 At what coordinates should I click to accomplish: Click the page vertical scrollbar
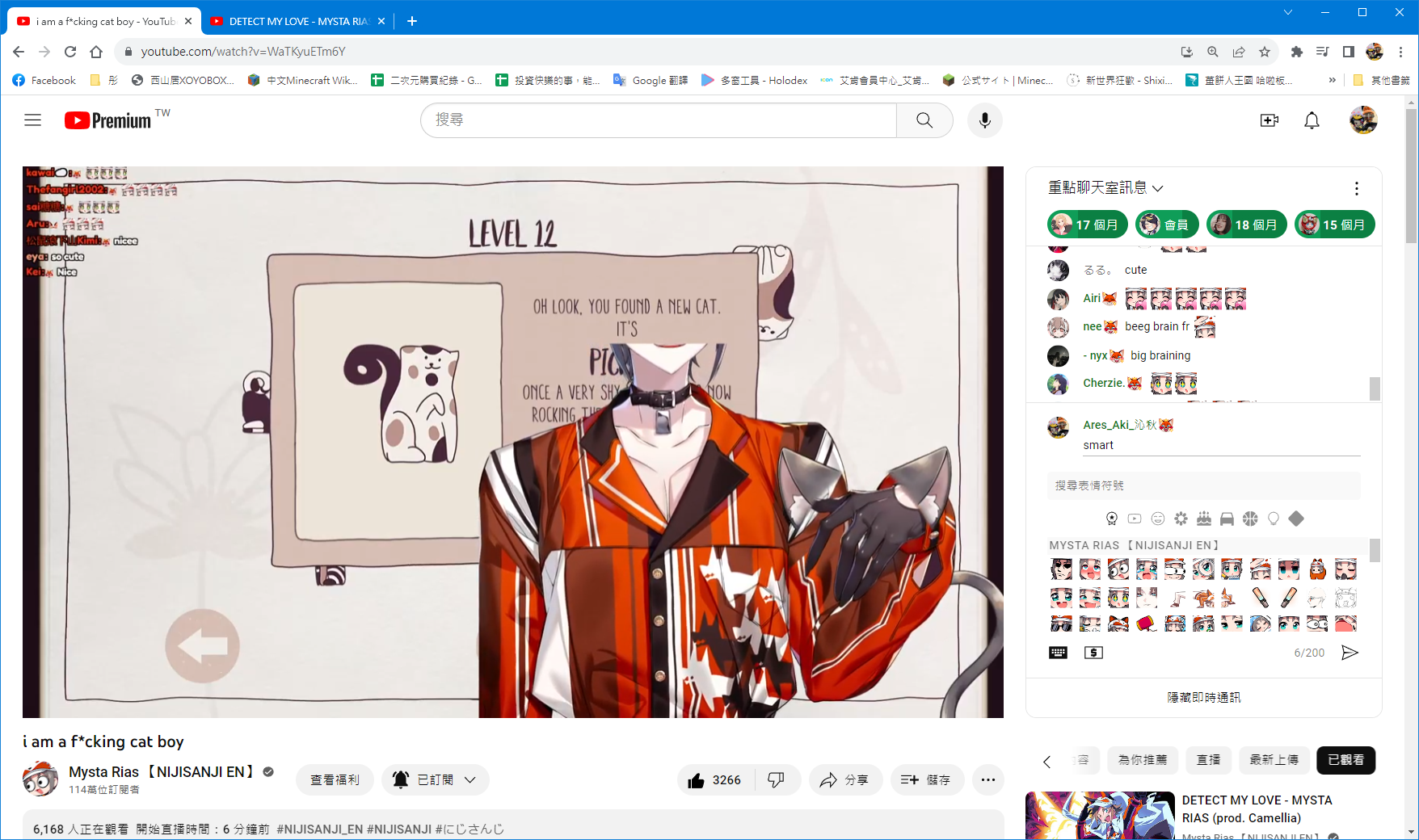coord(1412,175)
